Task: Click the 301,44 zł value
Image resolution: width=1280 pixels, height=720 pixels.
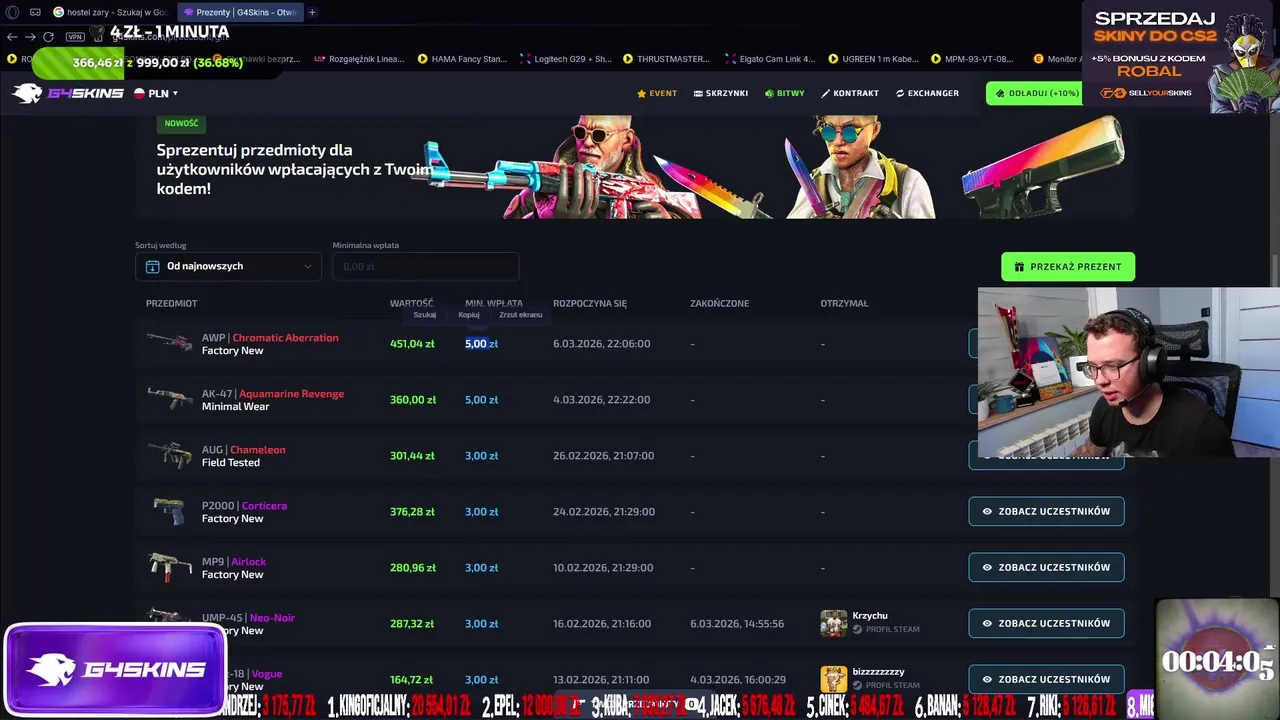Action: [412, 456]
